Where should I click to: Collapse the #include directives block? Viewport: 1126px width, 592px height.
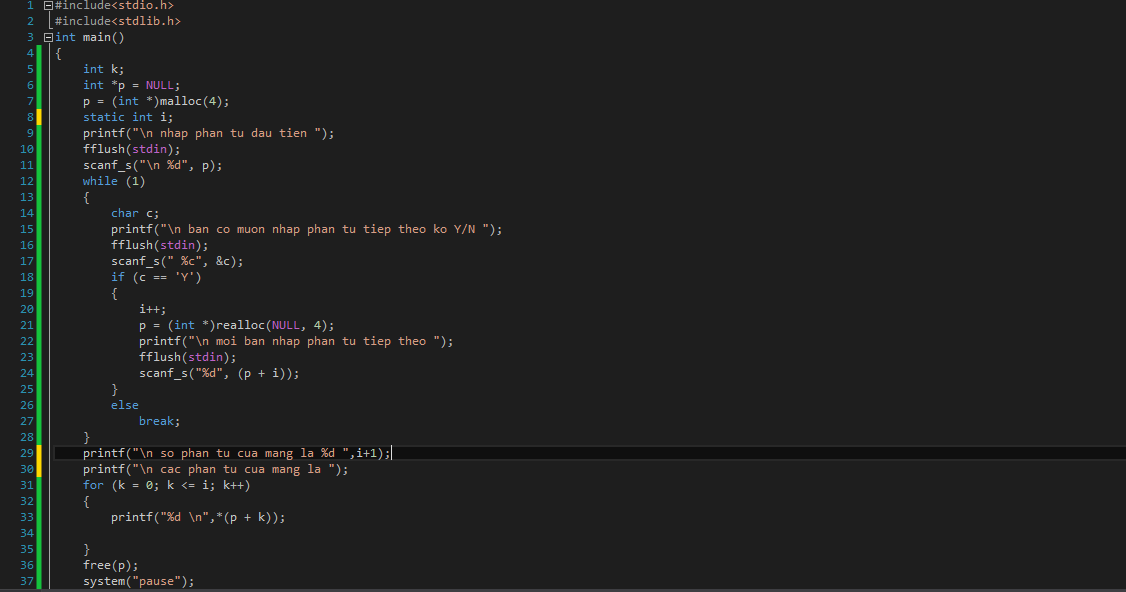pos(49,5)
